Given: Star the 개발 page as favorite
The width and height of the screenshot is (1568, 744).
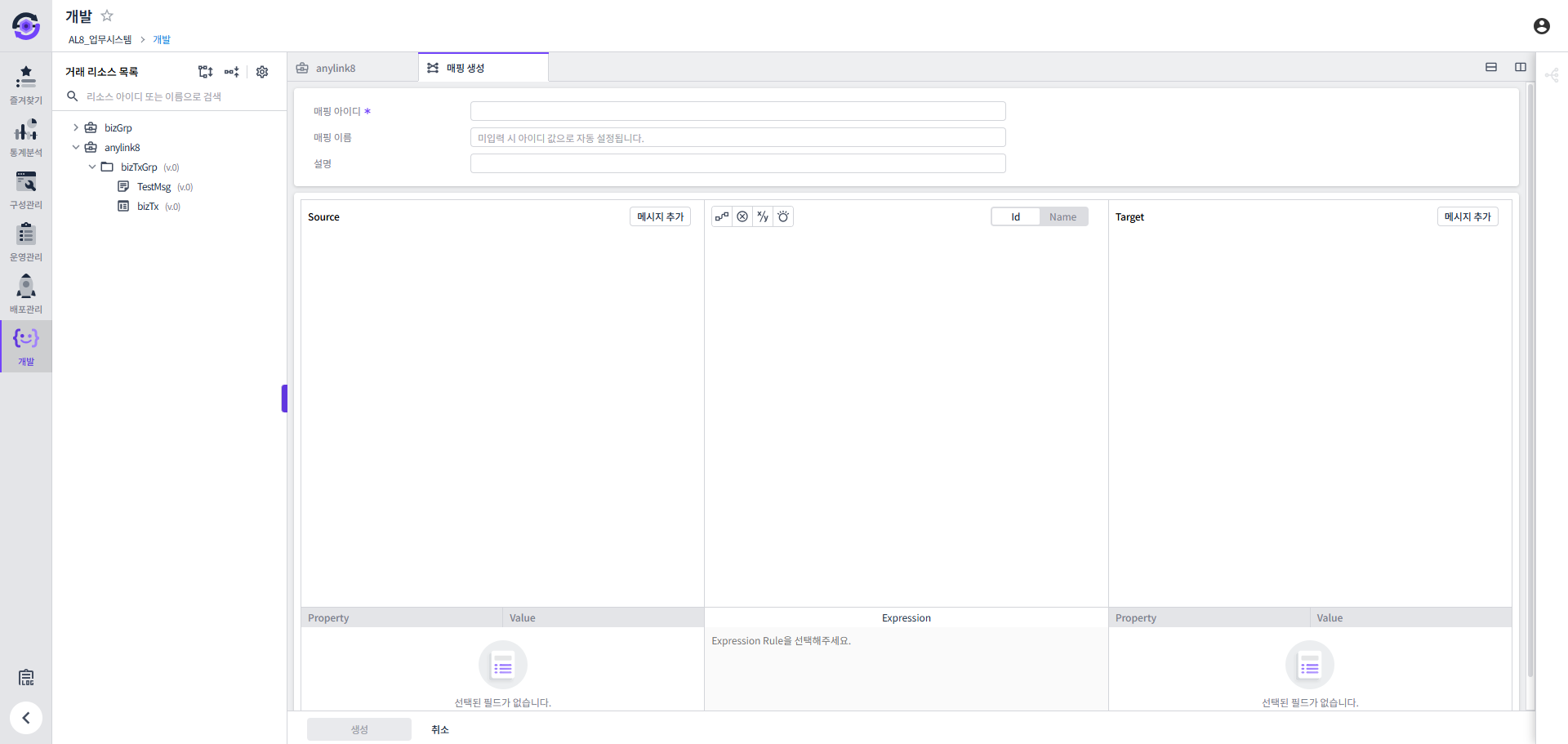Looking at the screenshot, I should coord(107,16).
